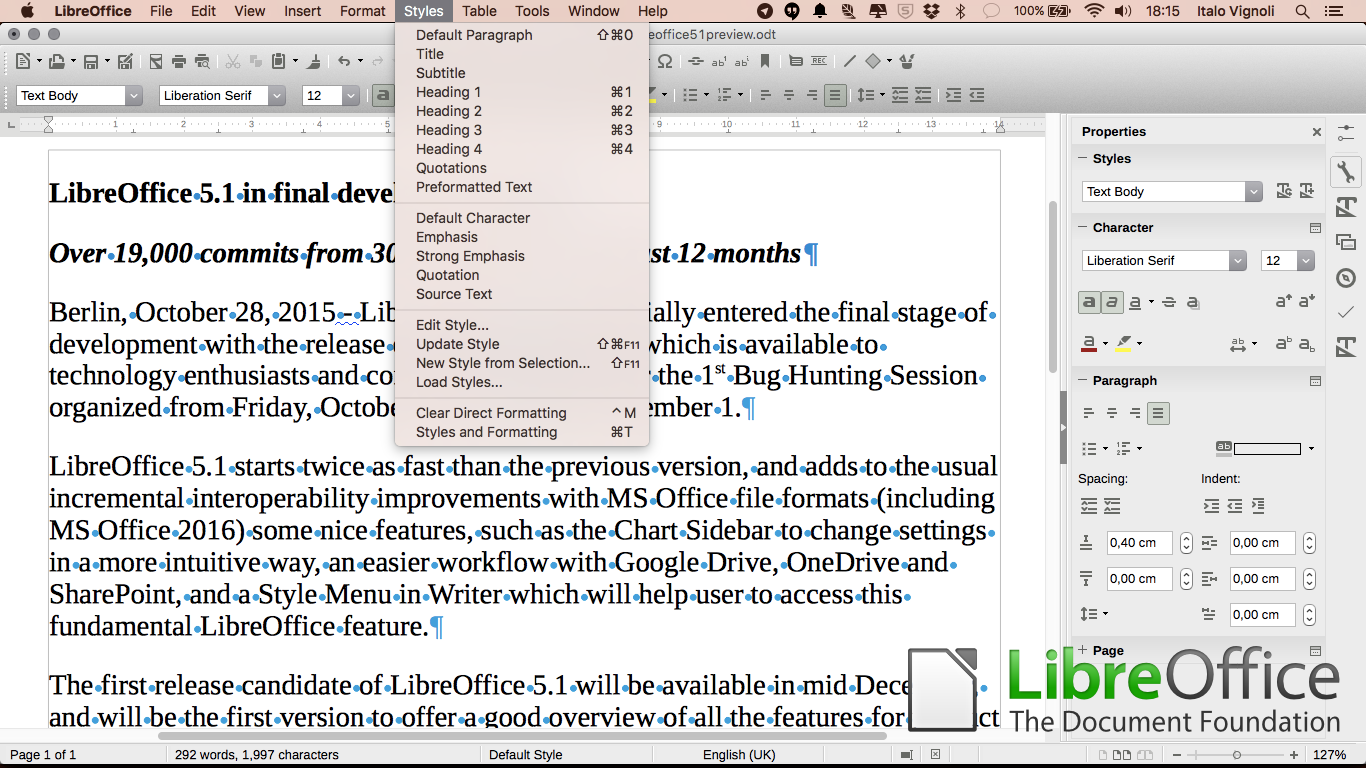Viewport: 1366px width, 768px height.
Task: Click the New document icon in toolbar
Action: (x=25, y=61)
